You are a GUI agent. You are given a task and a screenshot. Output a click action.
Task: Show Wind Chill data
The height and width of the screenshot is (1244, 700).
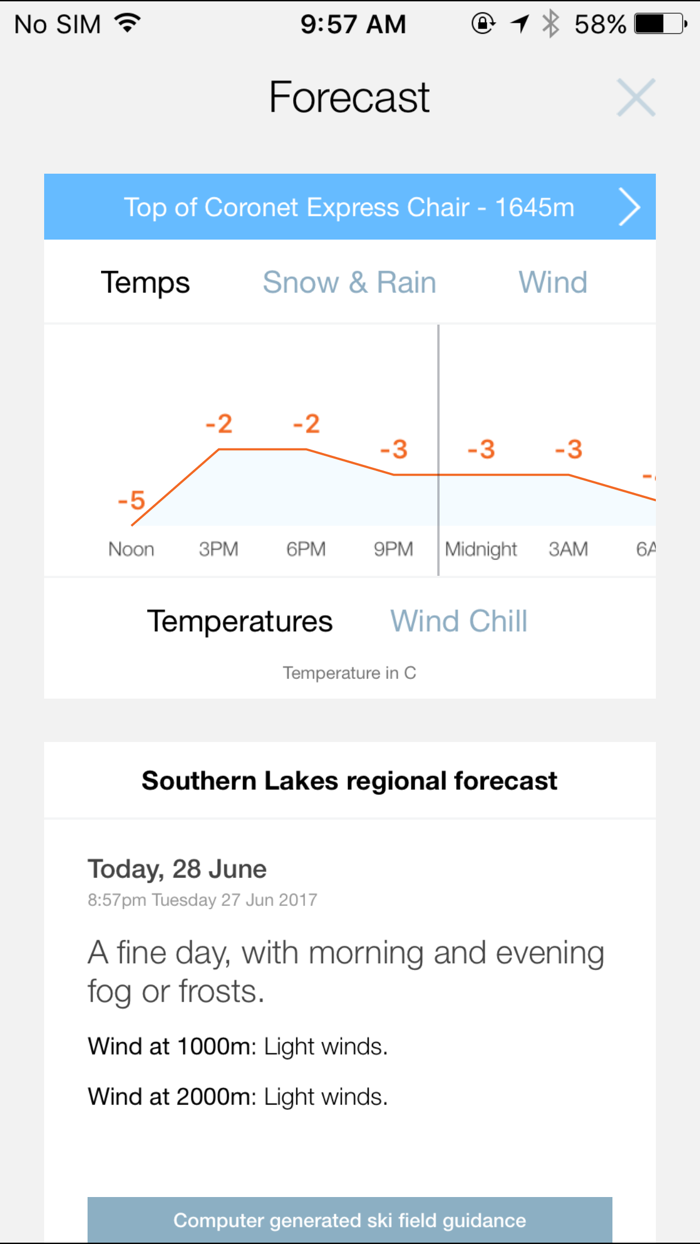(458, 621)
